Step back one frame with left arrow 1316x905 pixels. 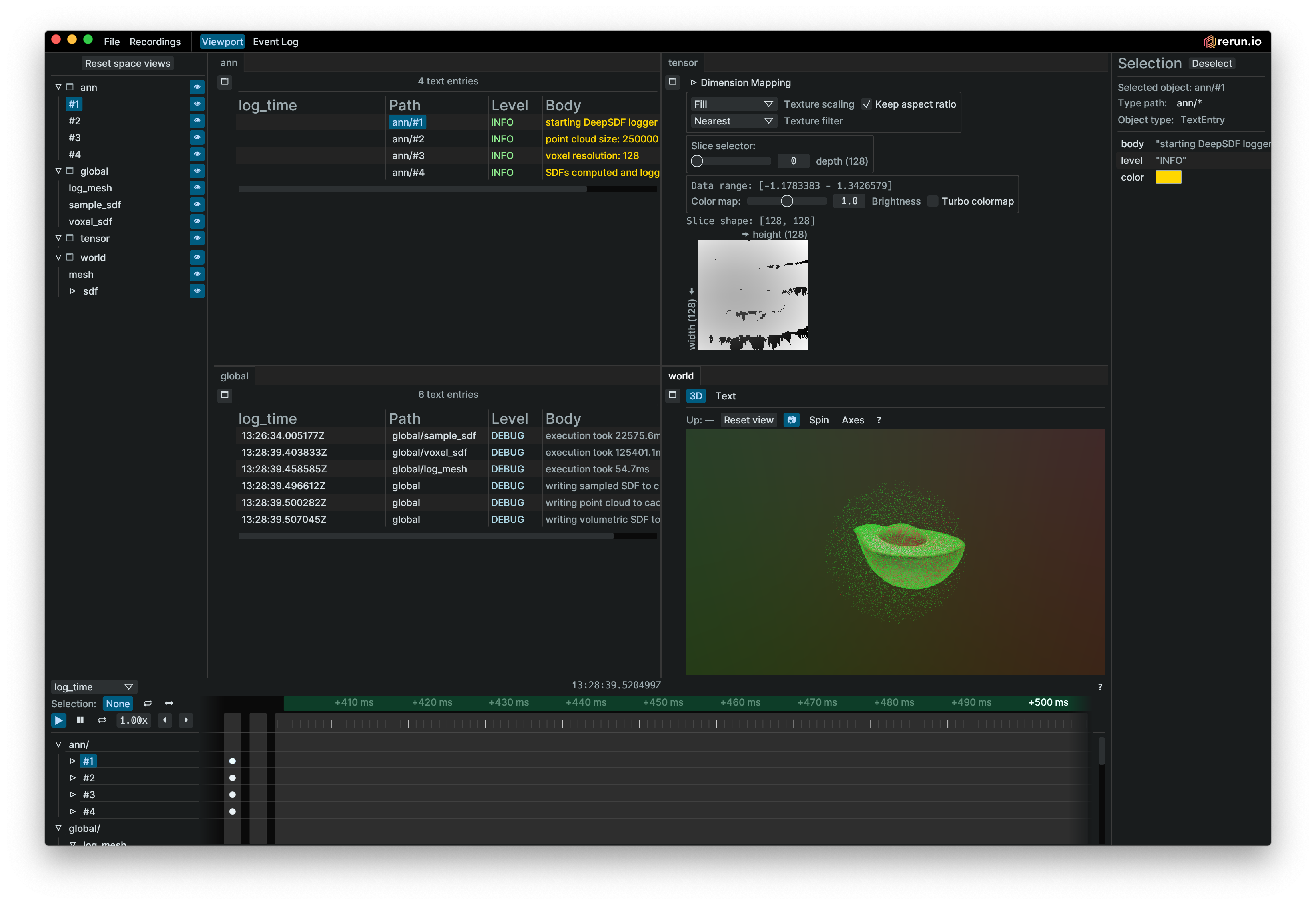[164, 720]
